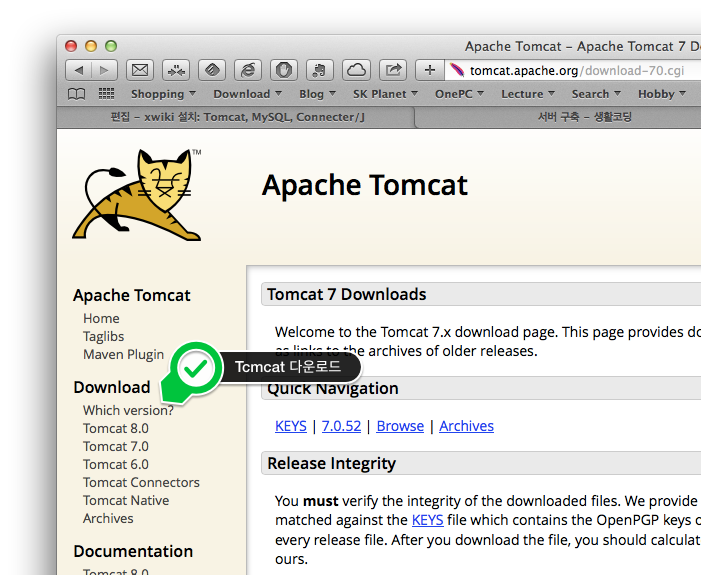
Task: Click the diamond tag toolbar icon
Action: (x=212, y=70)
